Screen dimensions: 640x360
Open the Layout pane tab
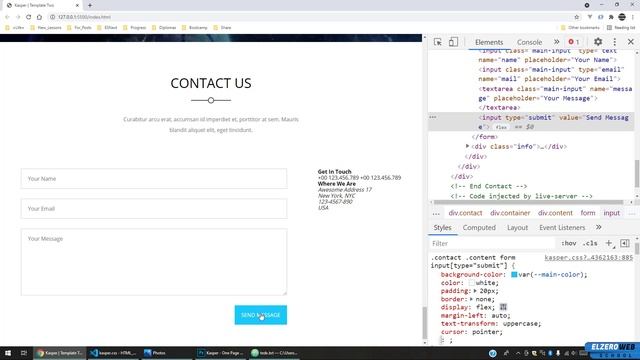(x=518, y=227)
